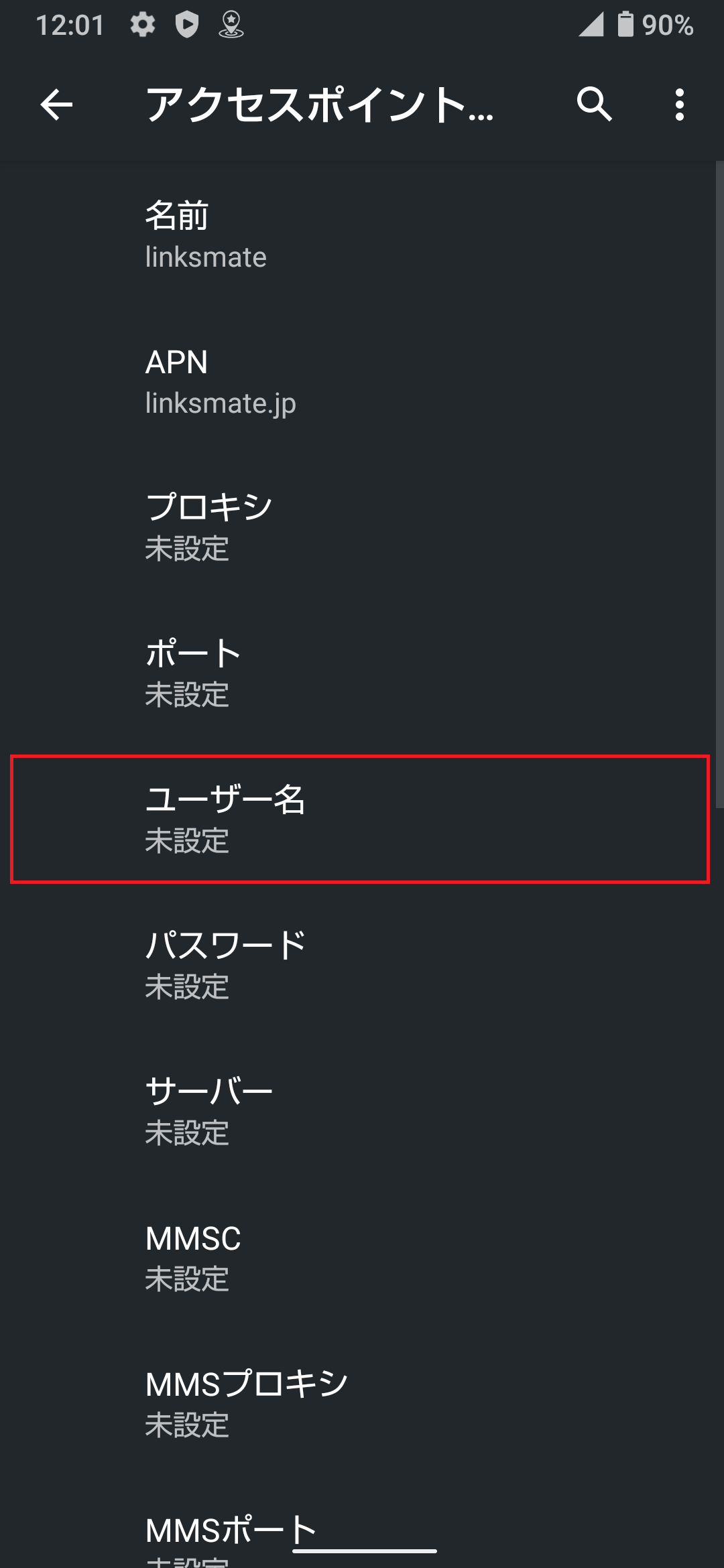This screenshot has height=1568, width=724.
Task: Edit the APN value linksmate.jp
Action: (x=362, y=382)
